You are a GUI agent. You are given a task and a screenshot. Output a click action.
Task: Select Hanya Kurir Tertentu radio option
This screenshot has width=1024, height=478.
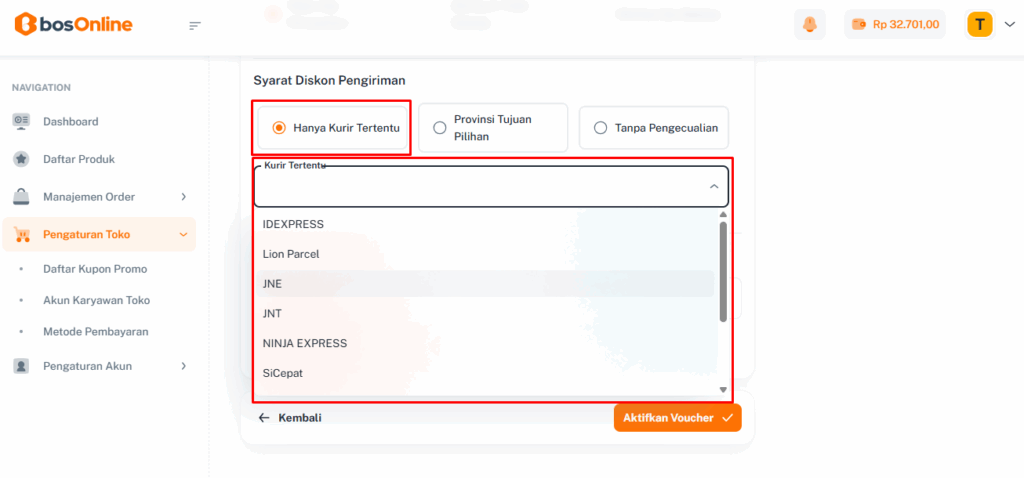coord(279,128)
